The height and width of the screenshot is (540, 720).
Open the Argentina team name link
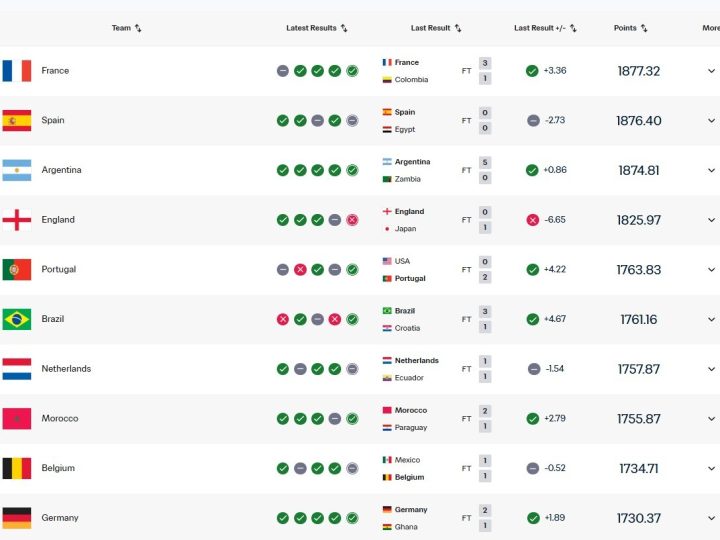pyautogui.click(x=61, y=170)
